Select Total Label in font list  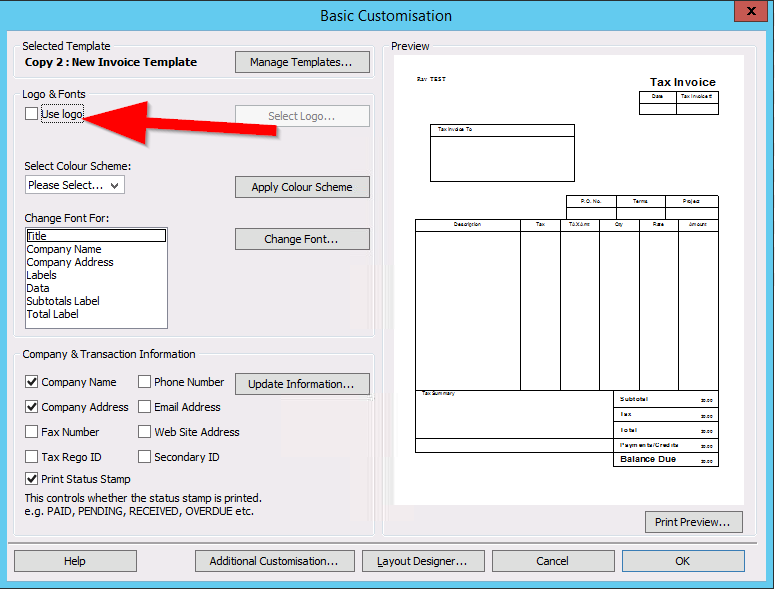tap(96, 314)
